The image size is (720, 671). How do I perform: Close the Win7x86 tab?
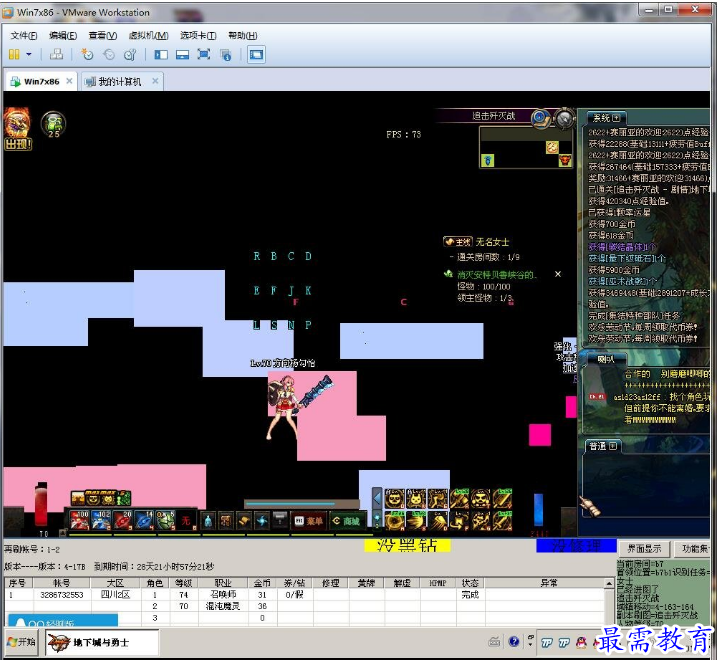pyautogui.click(x=69, y=81)
